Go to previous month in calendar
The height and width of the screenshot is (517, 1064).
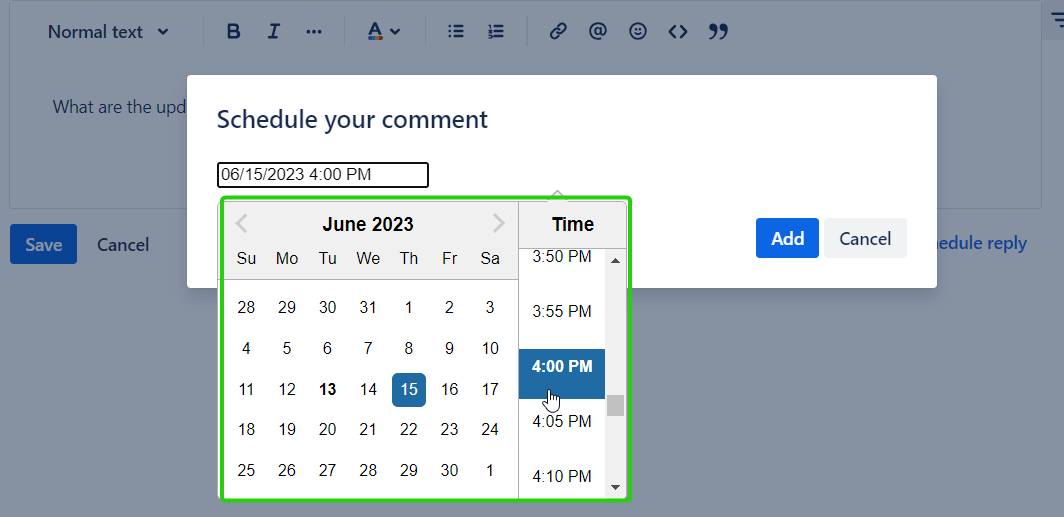[x=241, y=224]
